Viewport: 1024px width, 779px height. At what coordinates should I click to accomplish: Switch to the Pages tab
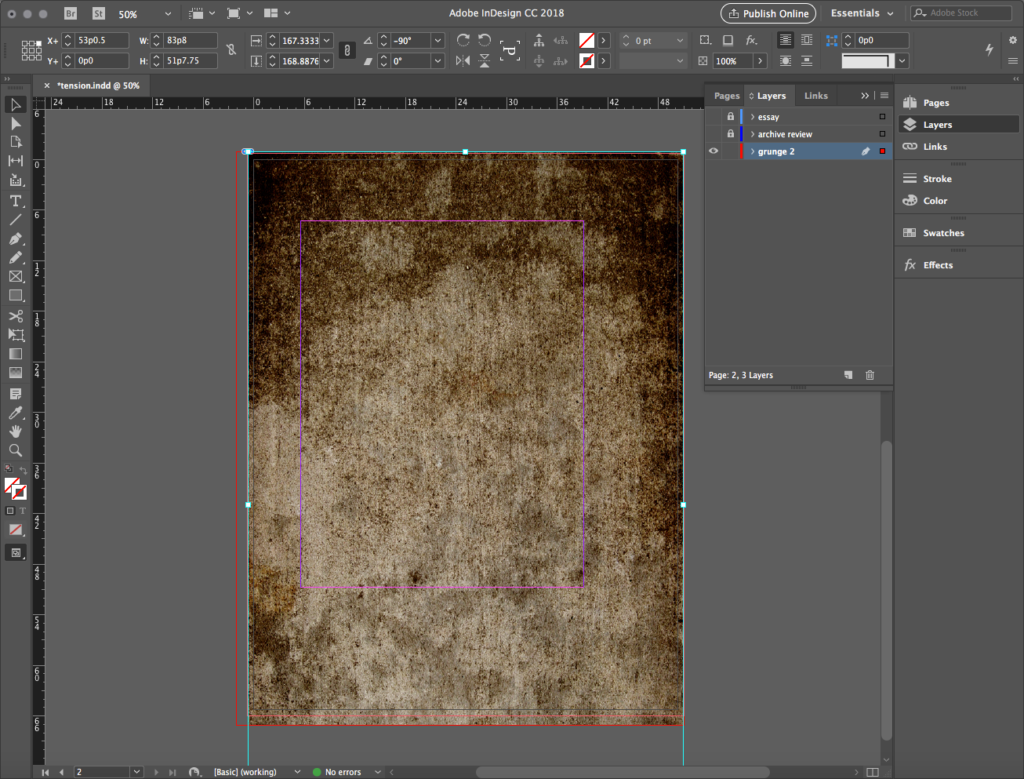point(726,96)
